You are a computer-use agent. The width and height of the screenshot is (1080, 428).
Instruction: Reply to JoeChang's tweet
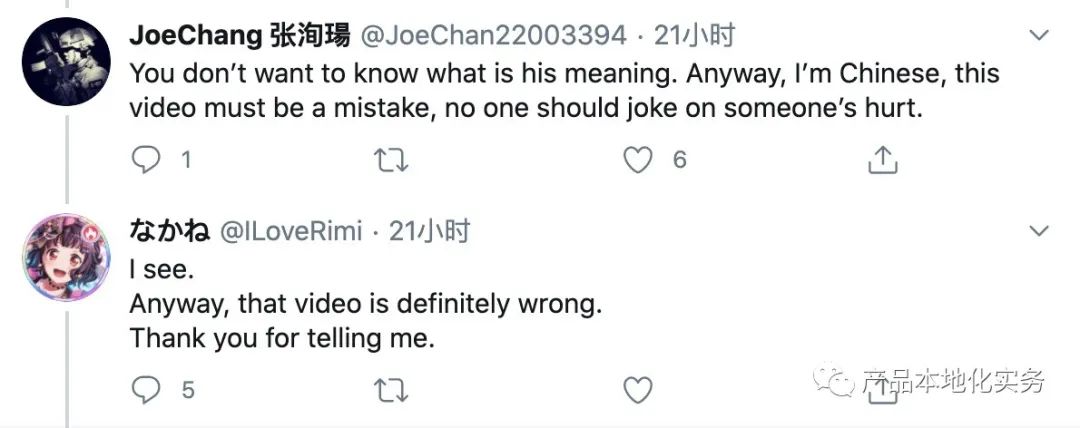pyautogui.click(x=147, y=159)
